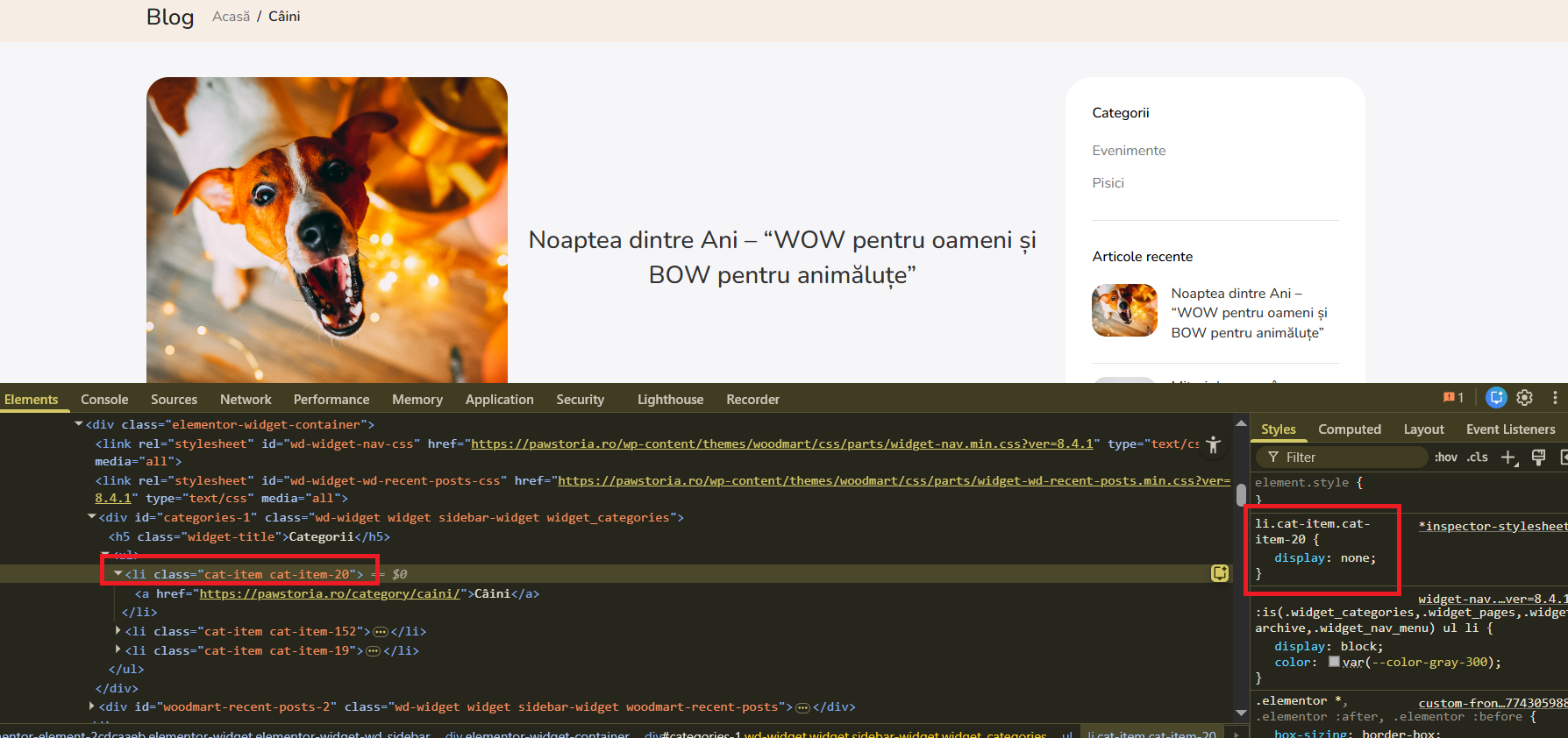Add a new style rule with plus icon
The image size is (1568, 738).
point(1508,457)
